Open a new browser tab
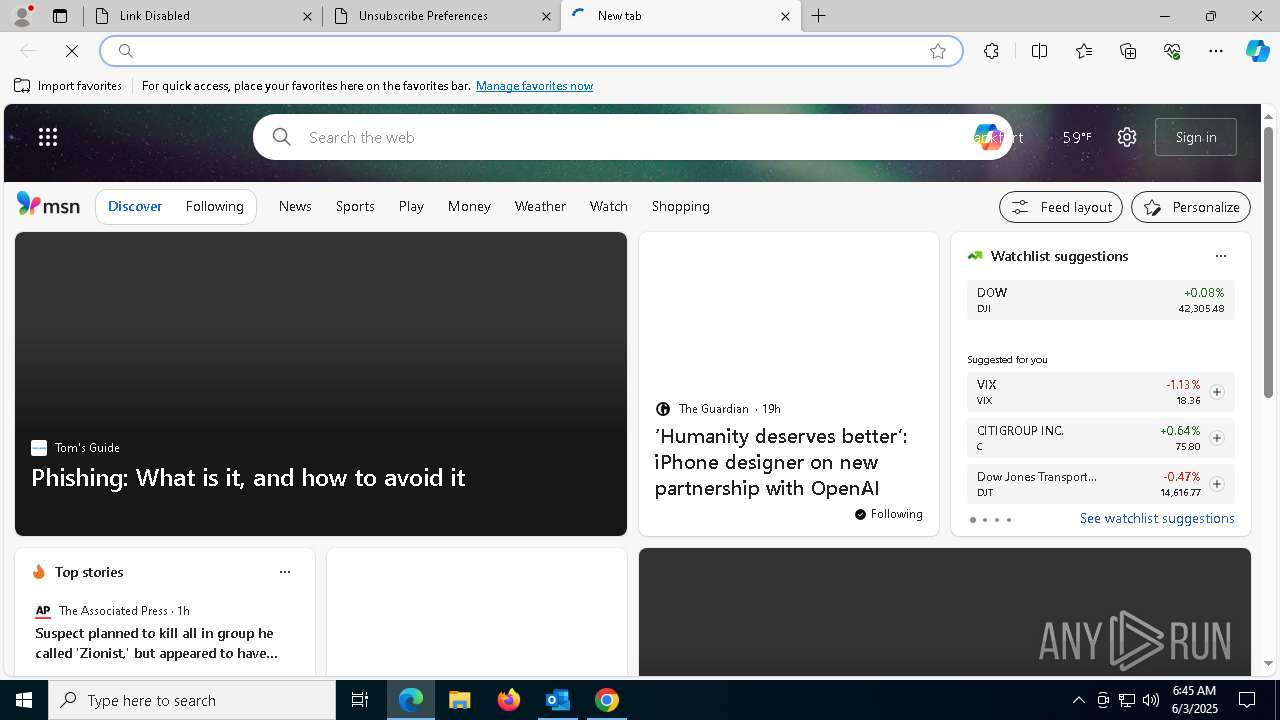The width and height of the screenshot is (1280, 720). (x=819, y=16)
